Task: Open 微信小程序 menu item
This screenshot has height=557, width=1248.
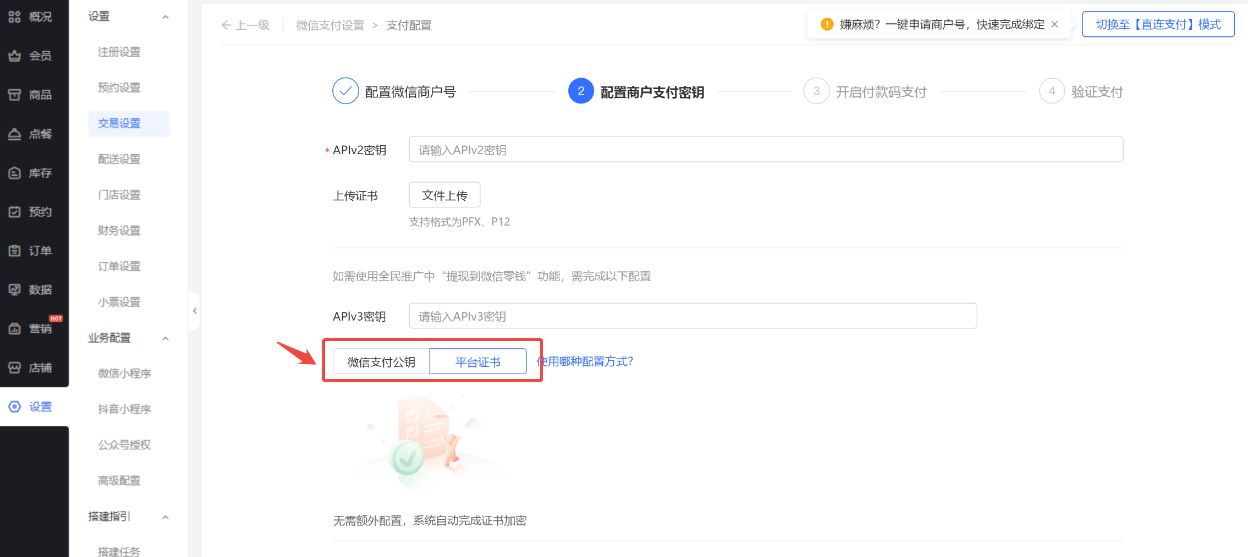Action: (x=124, y=373)
